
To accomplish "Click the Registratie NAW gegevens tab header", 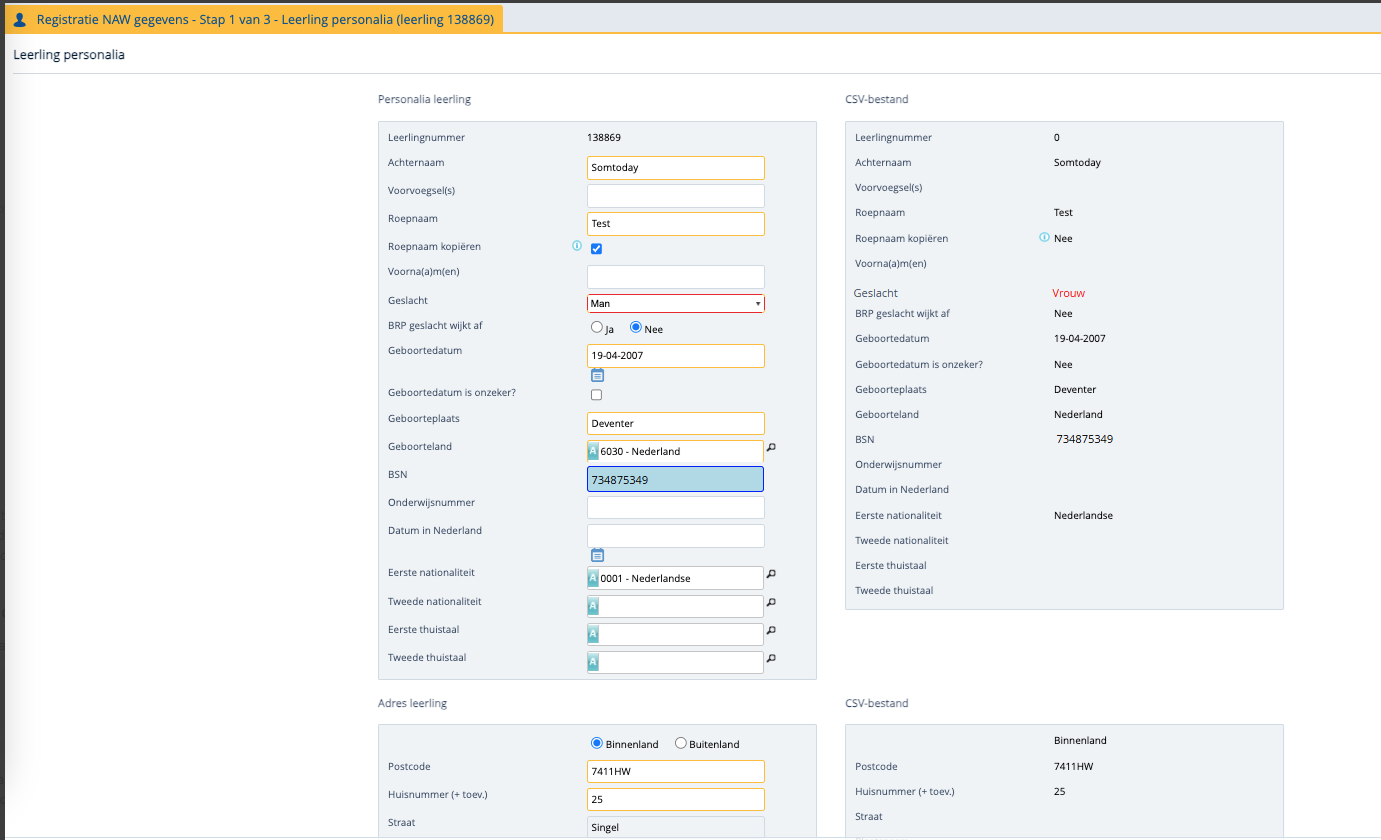I will 252,19.
